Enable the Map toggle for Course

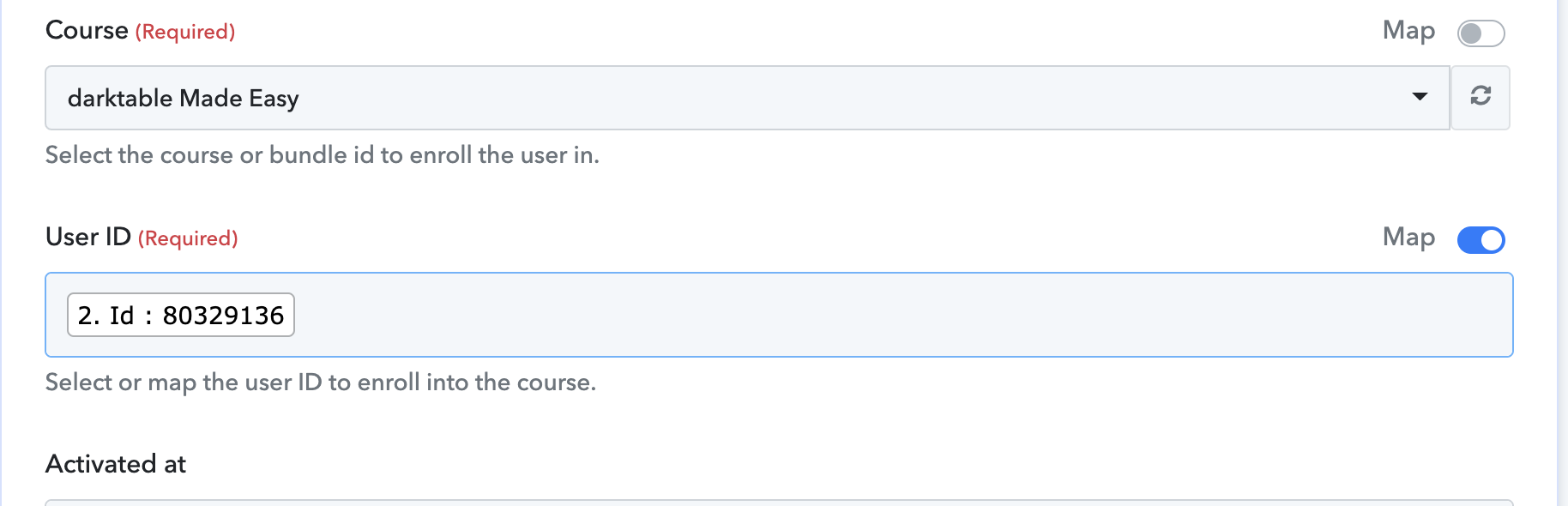1481,33
